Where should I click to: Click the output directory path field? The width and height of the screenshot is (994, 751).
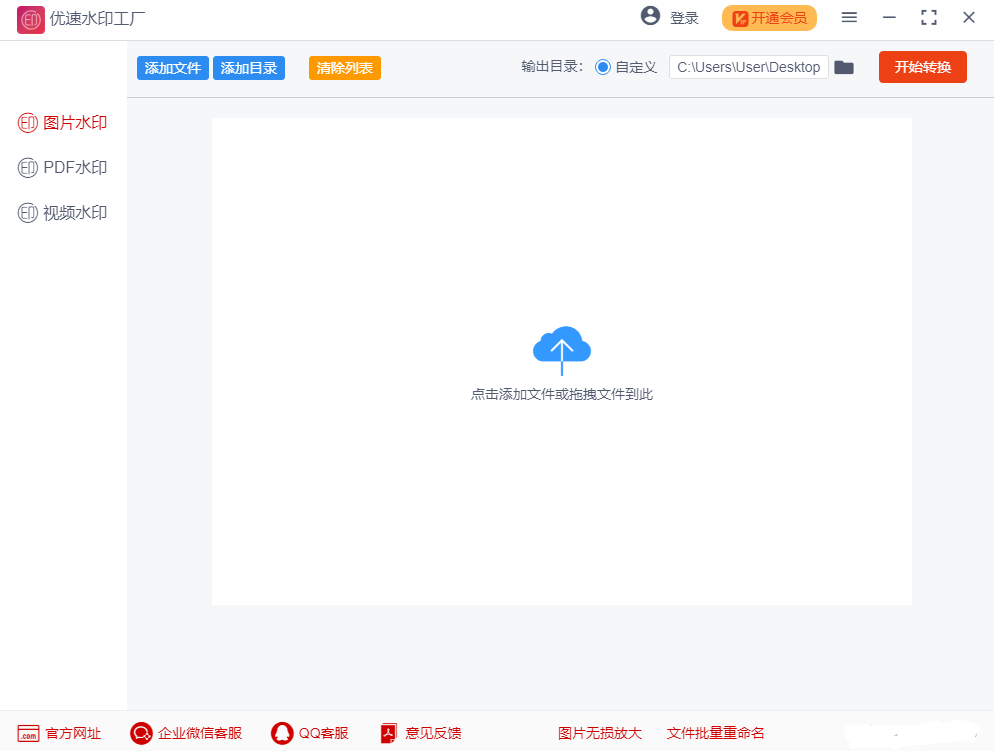click(748, 67)
